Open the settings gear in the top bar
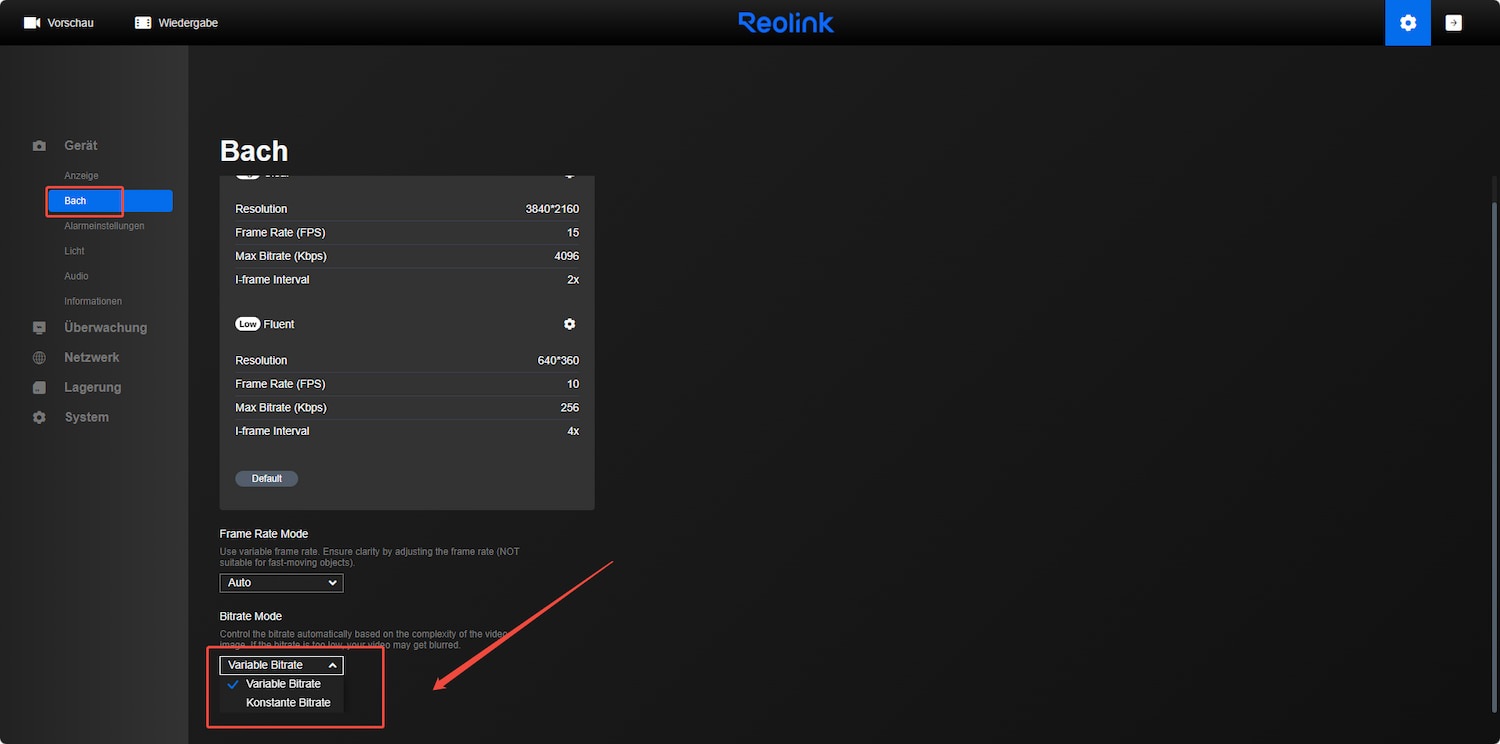The width and height of the screenshot is (1500, 744). click(1408, 23)
